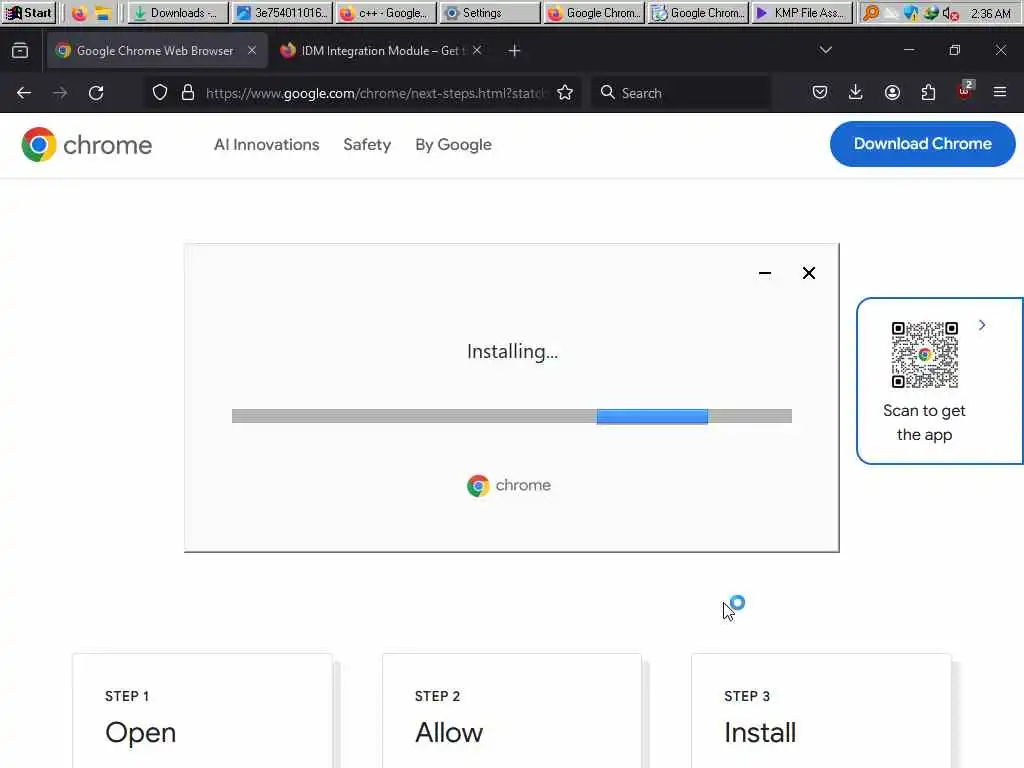Click the muted volume tray icon

point(951,14)
